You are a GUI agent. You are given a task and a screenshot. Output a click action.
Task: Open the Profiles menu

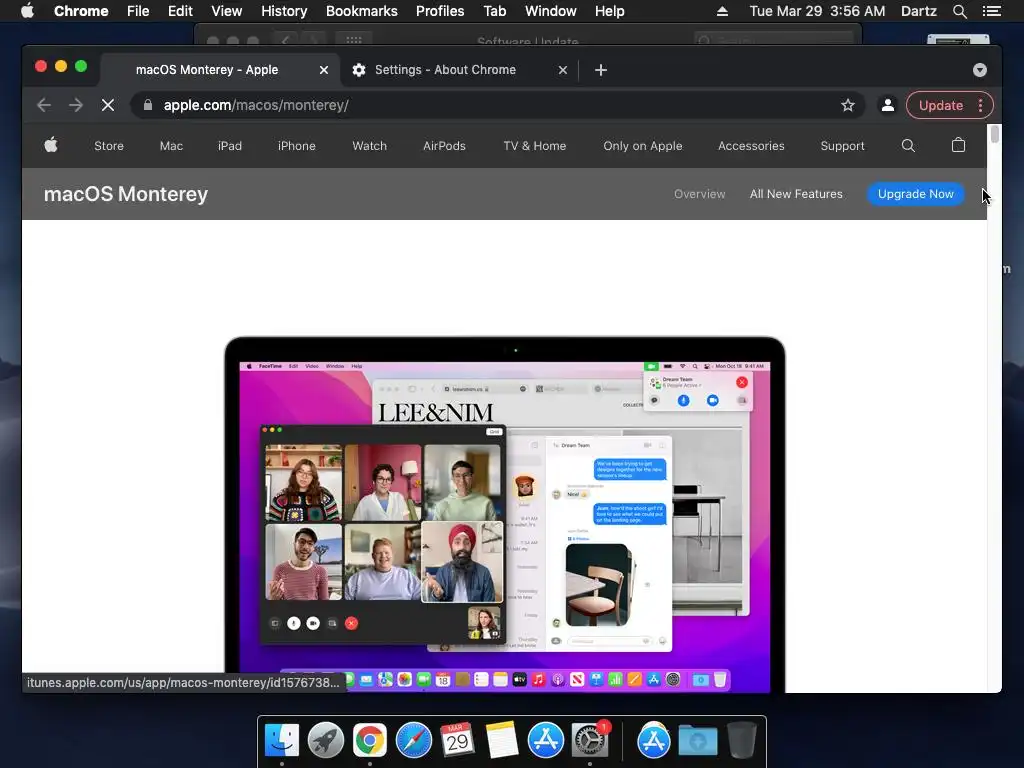coord(440,11)
